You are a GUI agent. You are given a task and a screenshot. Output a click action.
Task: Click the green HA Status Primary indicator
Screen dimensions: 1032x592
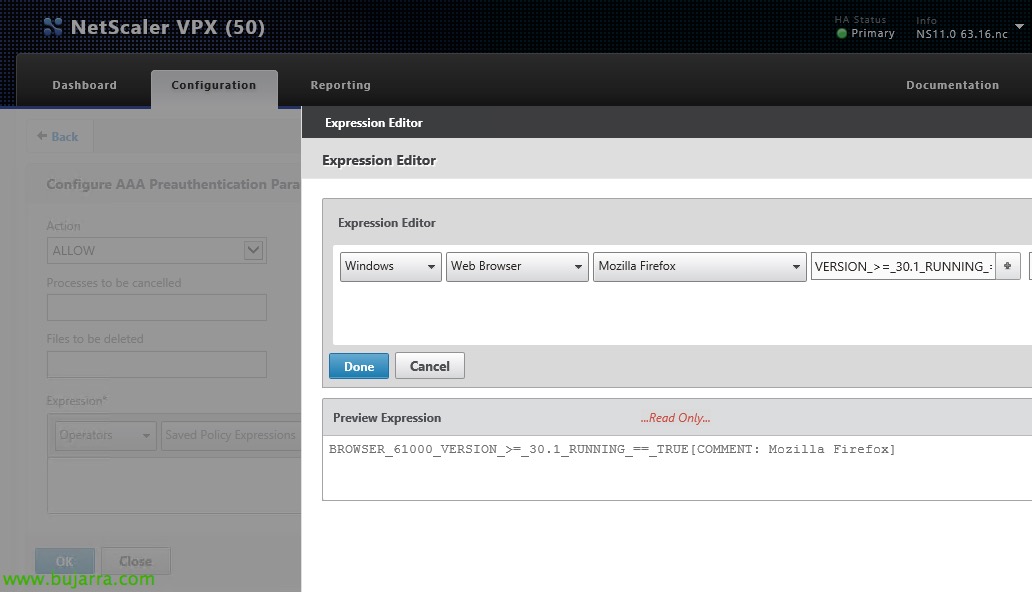click(841, 34)
